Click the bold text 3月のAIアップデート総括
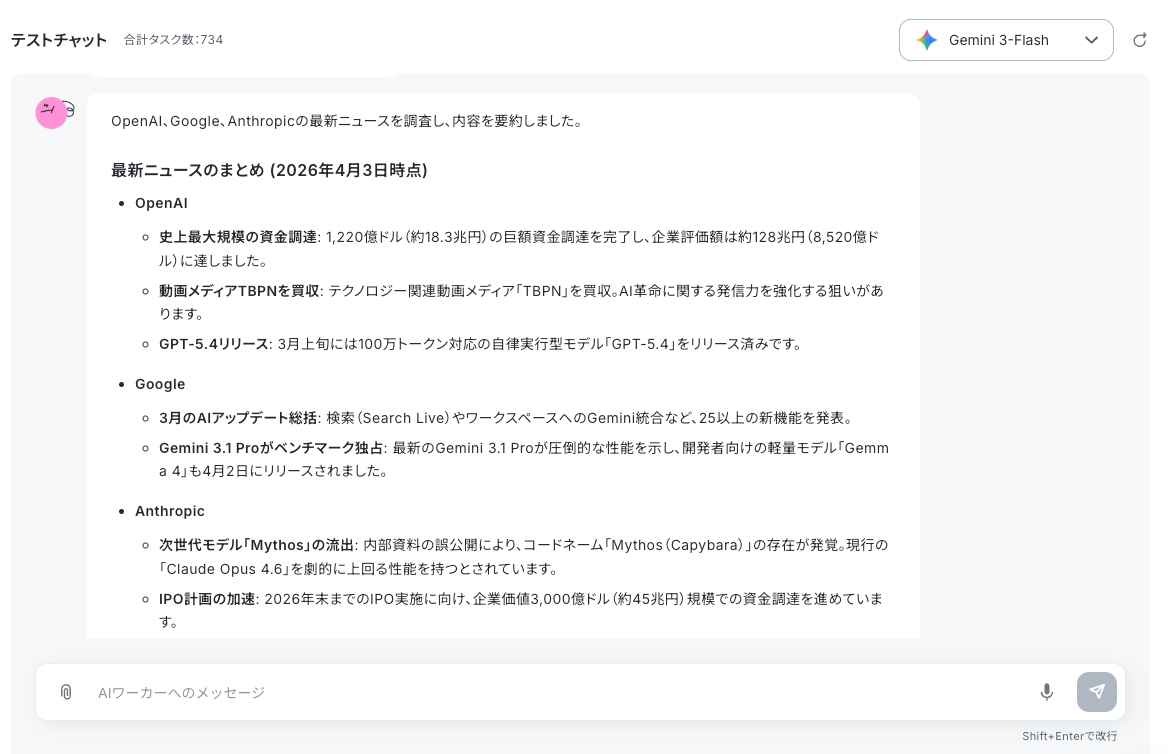 [238, 418]
